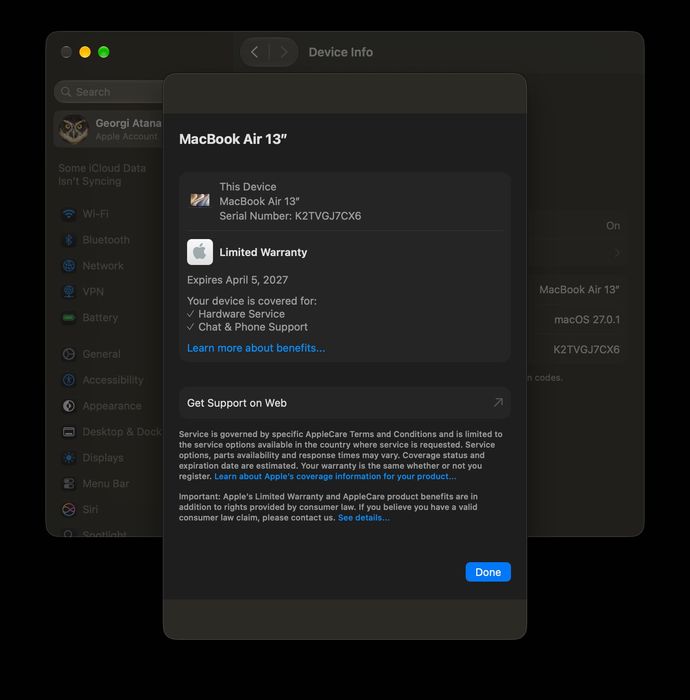Select Georgi Atana Apple Account row

(108, 129)
